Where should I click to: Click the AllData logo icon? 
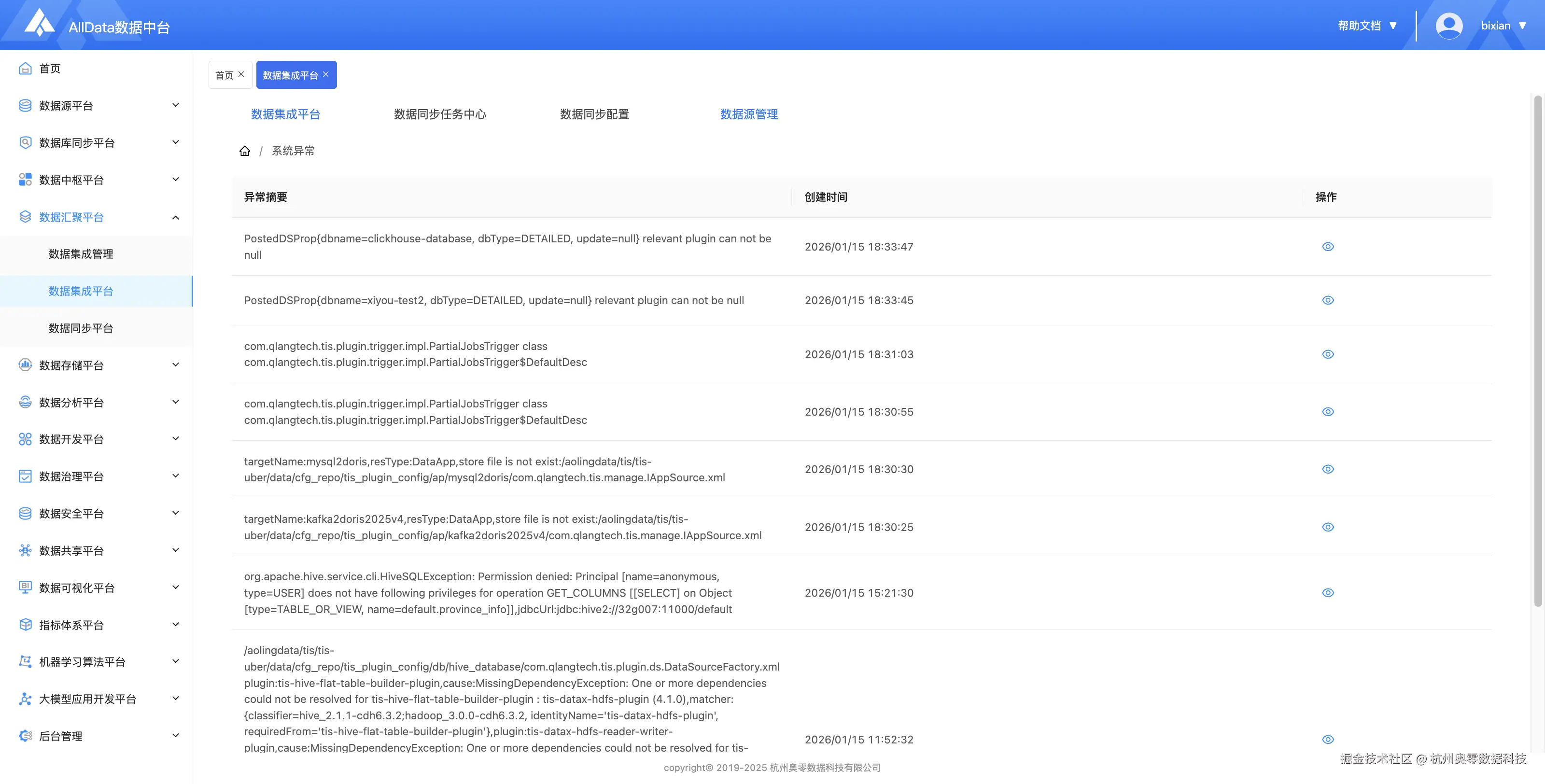coord(39,23)
